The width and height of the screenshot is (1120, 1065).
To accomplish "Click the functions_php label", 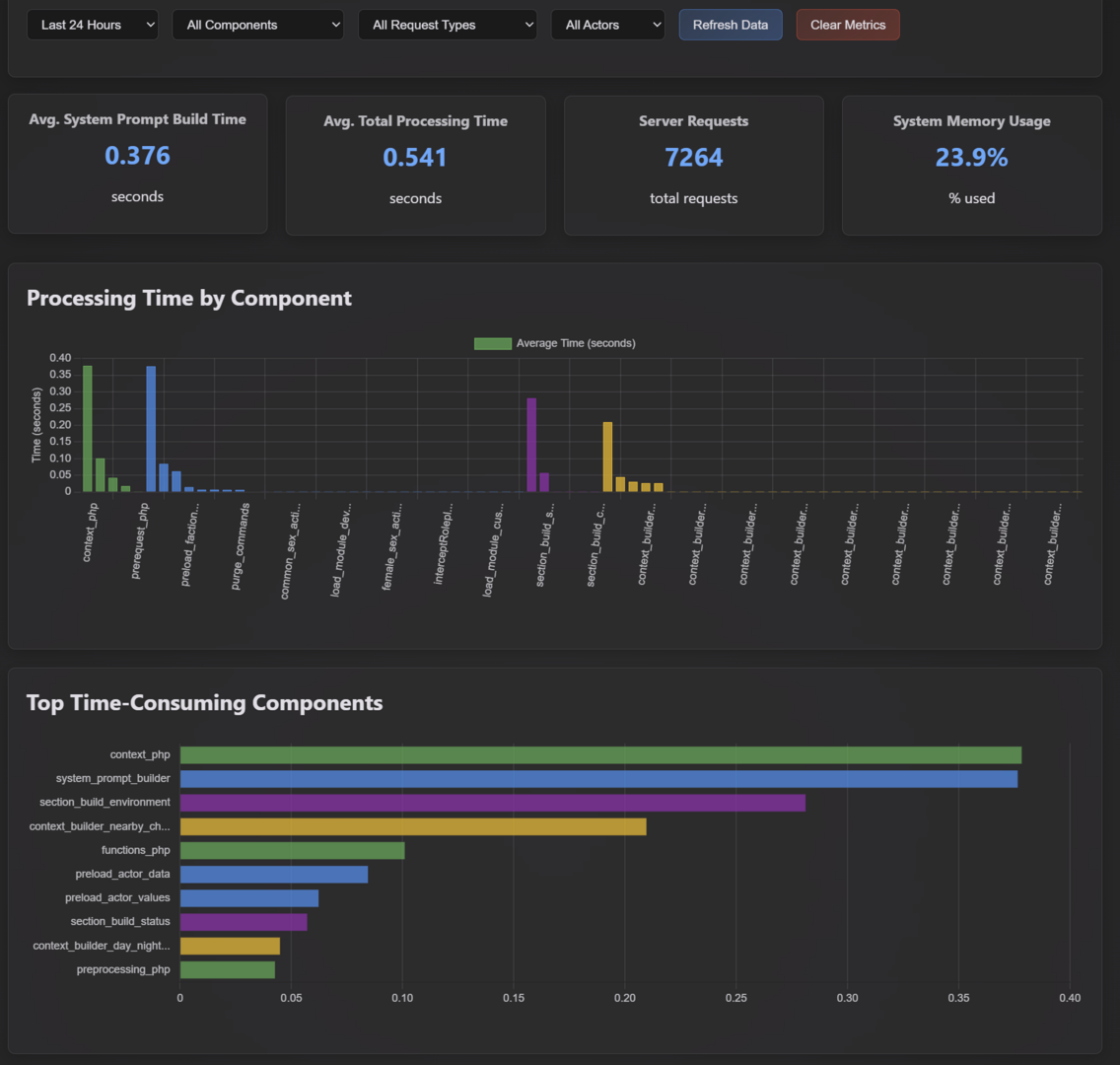I will pyautogui.click(x=136, y=850).
